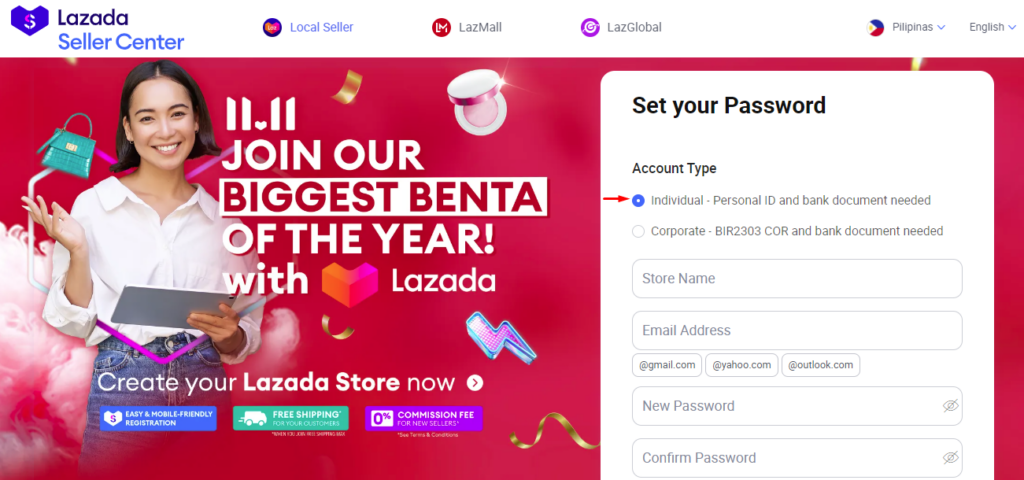This screenshot has width=1024, height=480.
Task: Switch to the LazMall tab
Action: click(466, 27)
